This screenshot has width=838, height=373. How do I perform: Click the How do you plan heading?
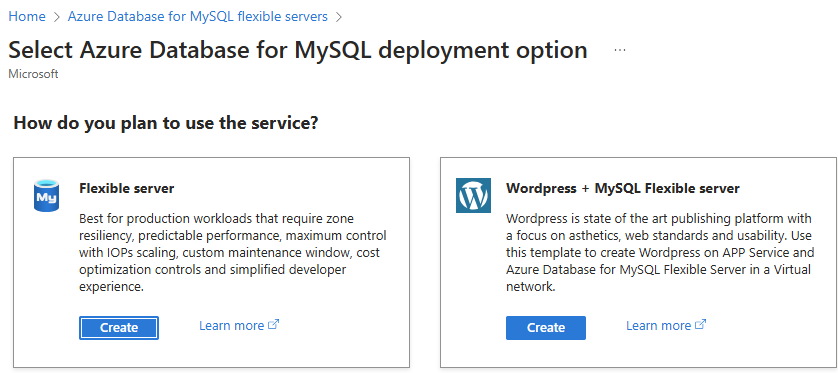coord(166,123)
